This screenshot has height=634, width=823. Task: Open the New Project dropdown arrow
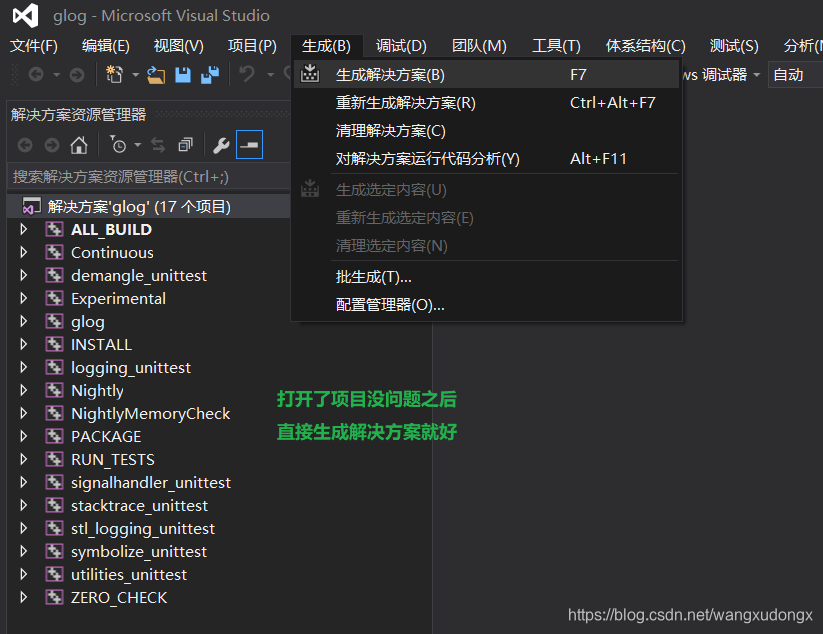click(x=135, y=75)
